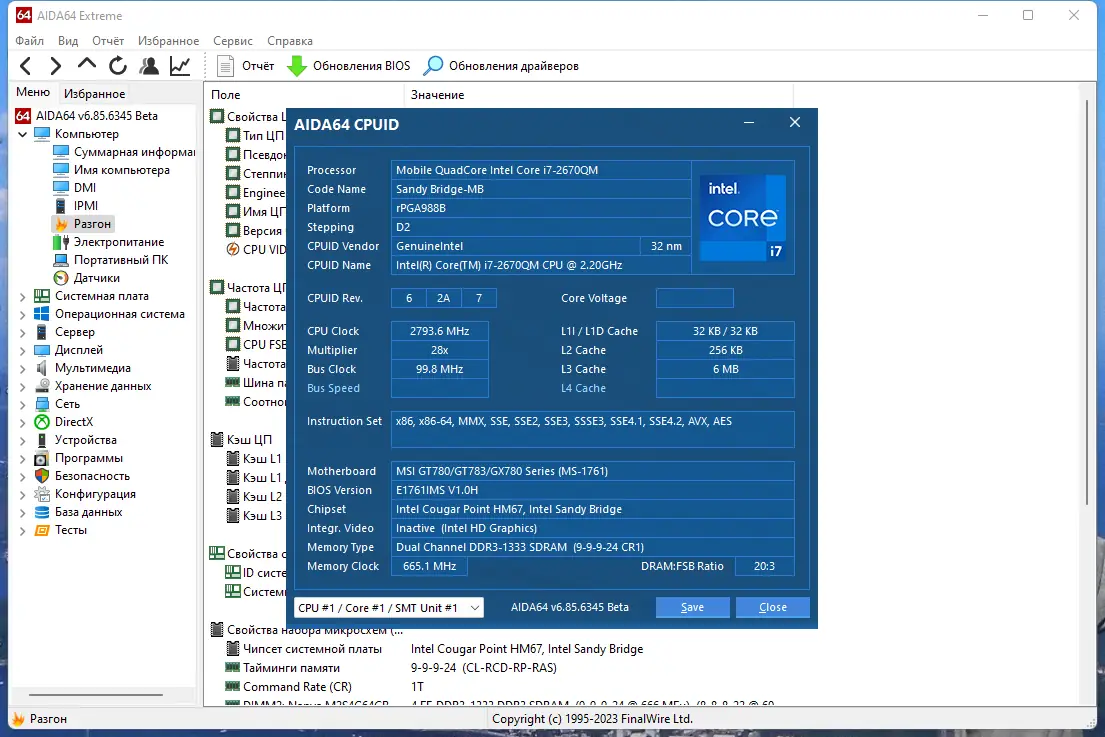1105x737 pixels.
Task: Select Имя компьютера in tree
Action: tap(111, 170)
